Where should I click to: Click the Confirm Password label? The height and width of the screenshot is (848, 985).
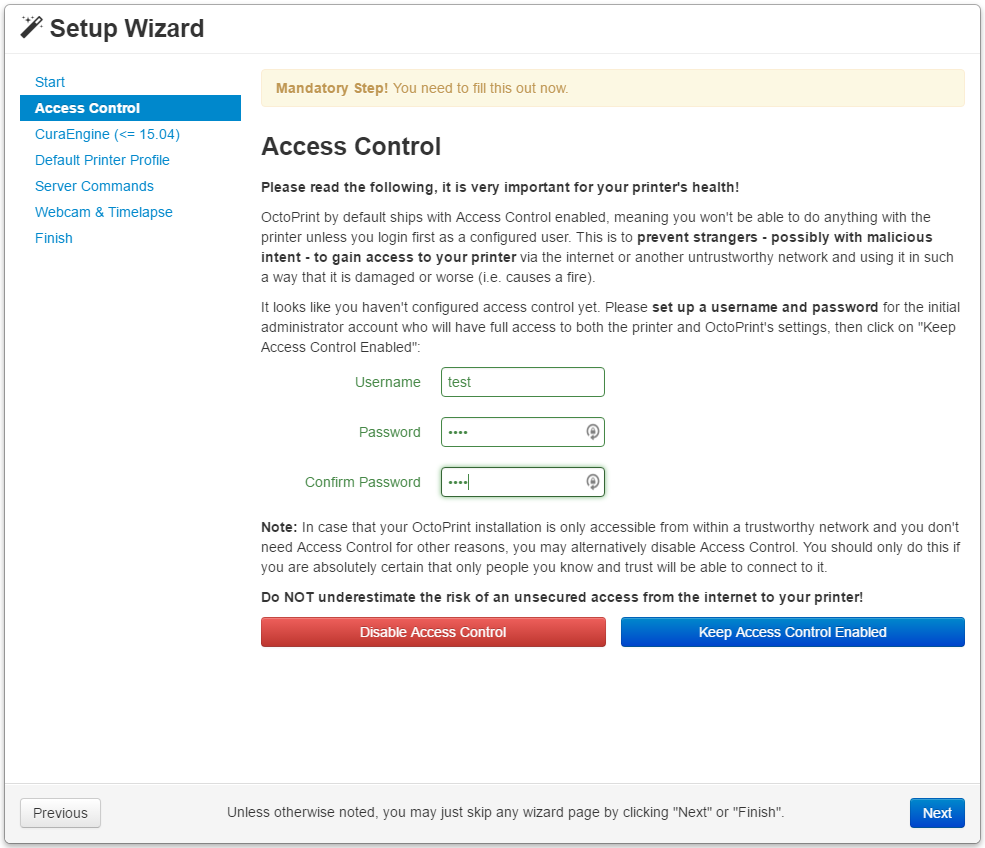(x=362, y=482)
